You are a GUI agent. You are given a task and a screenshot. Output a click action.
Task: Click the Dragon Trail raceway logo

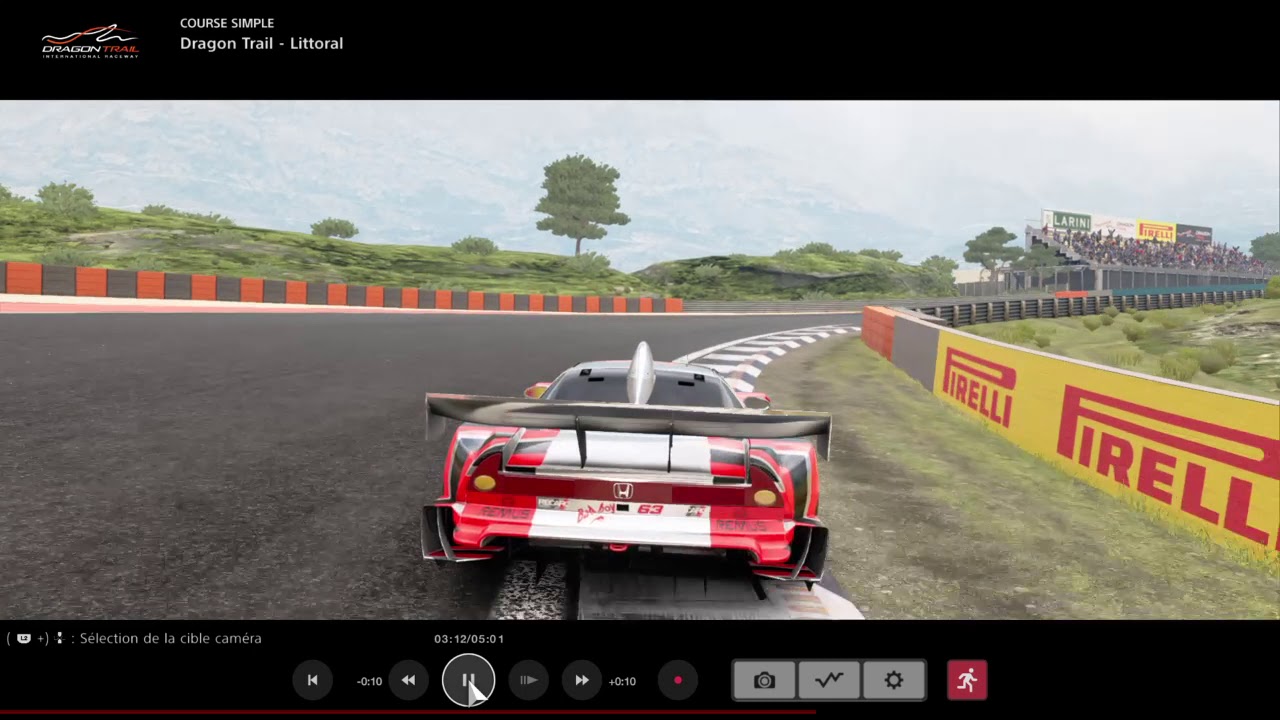pos(90,42)
